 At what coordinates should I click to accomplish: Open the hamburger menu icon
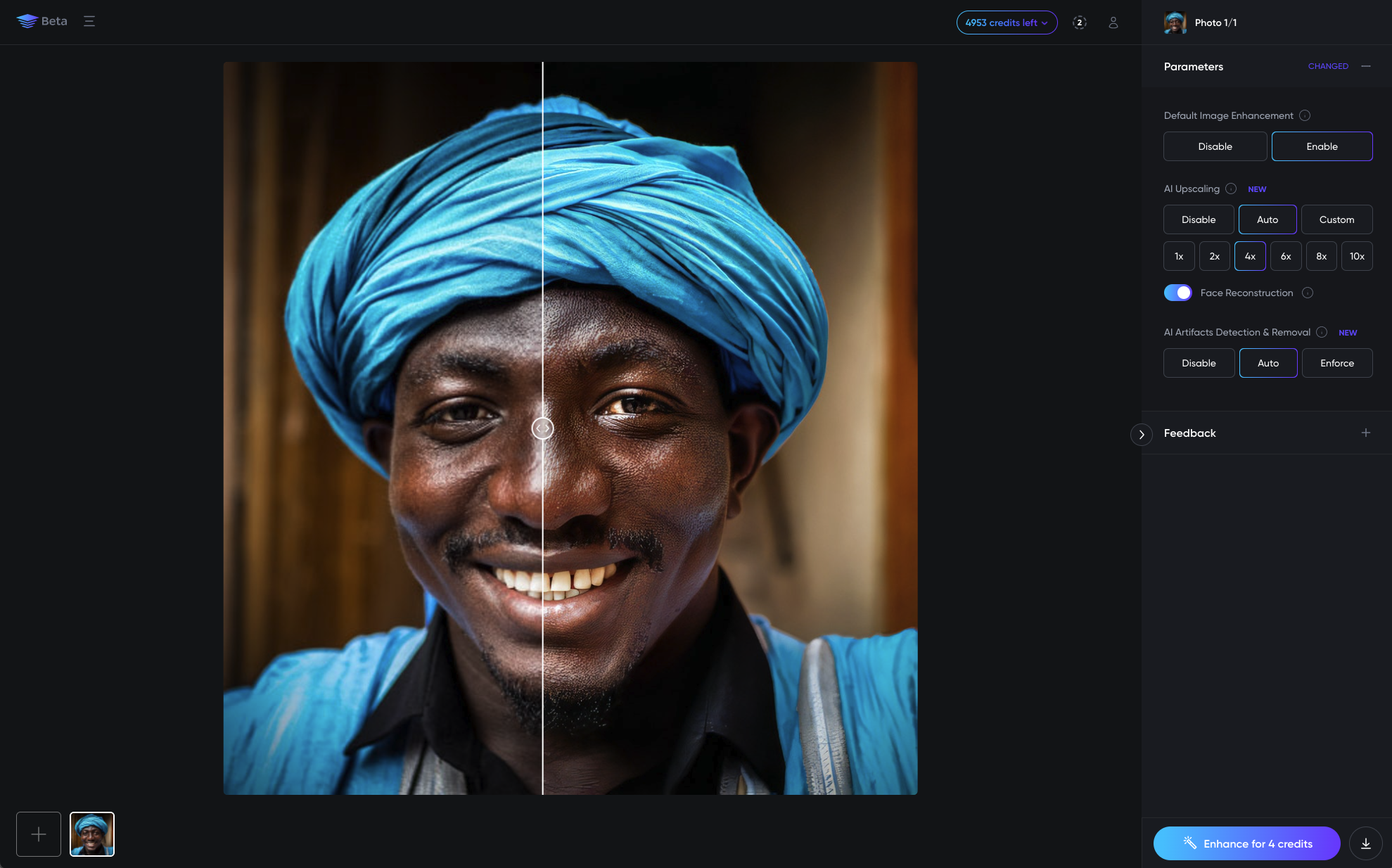89,21
